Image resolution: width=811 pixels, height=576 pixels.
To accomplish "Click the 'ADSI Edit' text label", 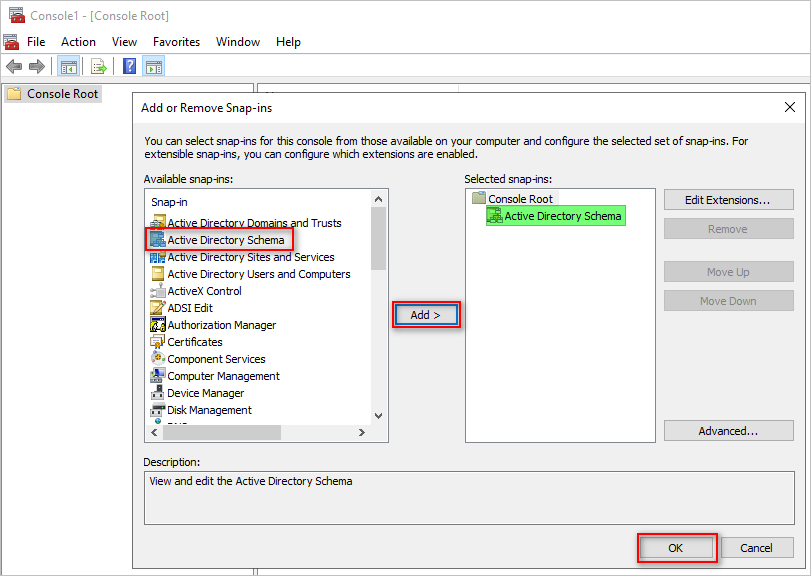I will [x=190, y=308].
